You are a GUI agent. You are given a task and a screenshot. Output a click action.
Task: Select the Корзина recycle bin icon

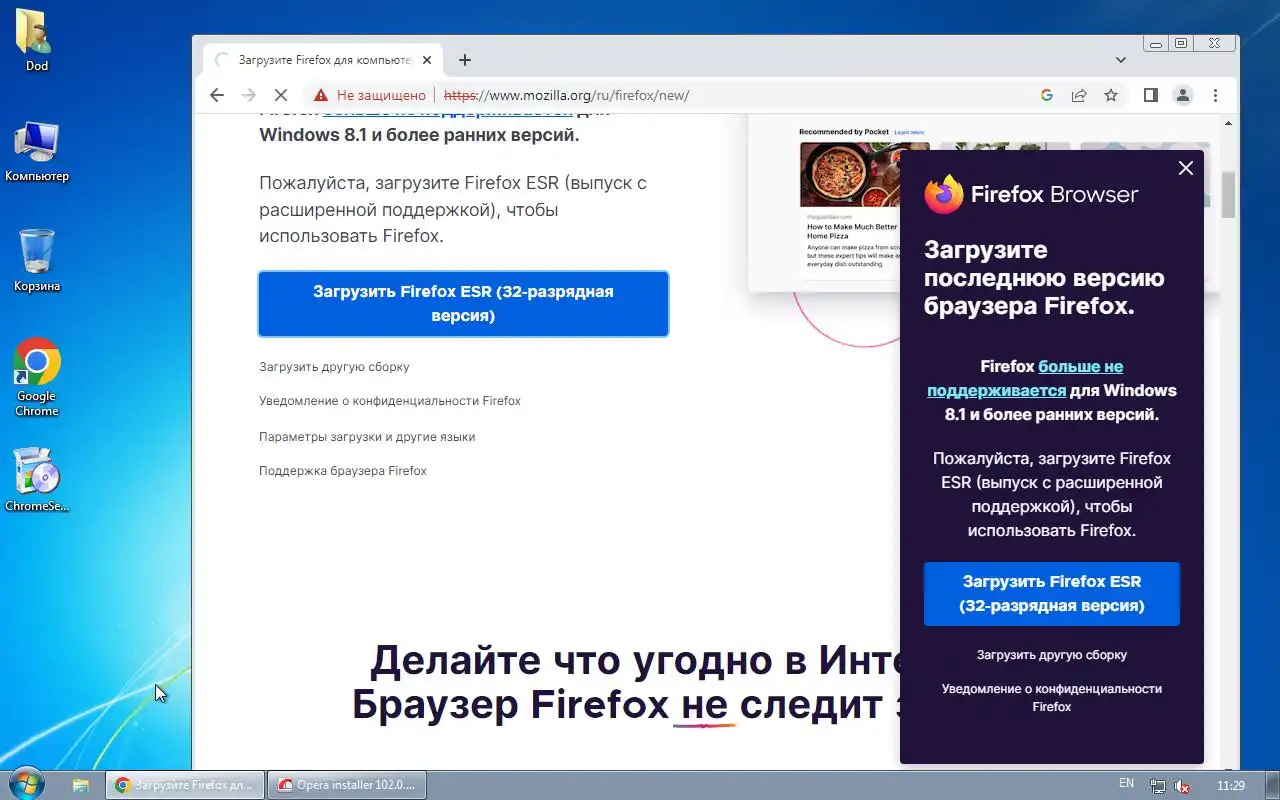point(37,260)
